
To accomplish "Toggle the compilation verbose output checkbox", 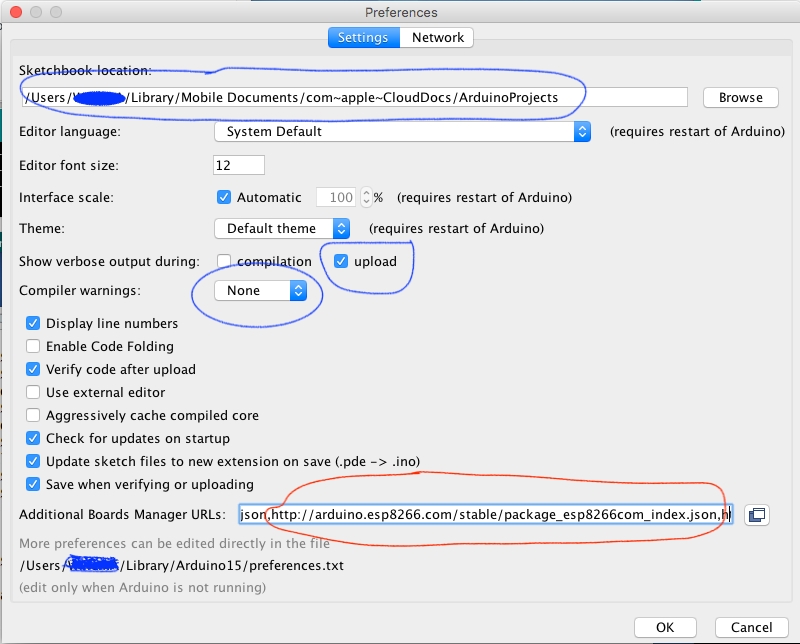I will click(225, 262).
